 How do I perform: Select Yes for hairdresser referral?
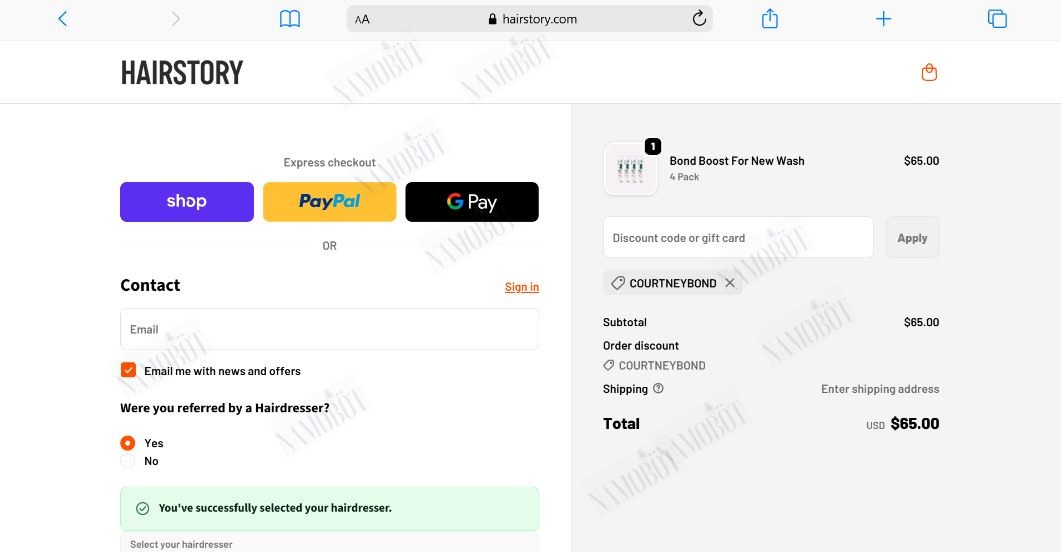pos(127,443)
